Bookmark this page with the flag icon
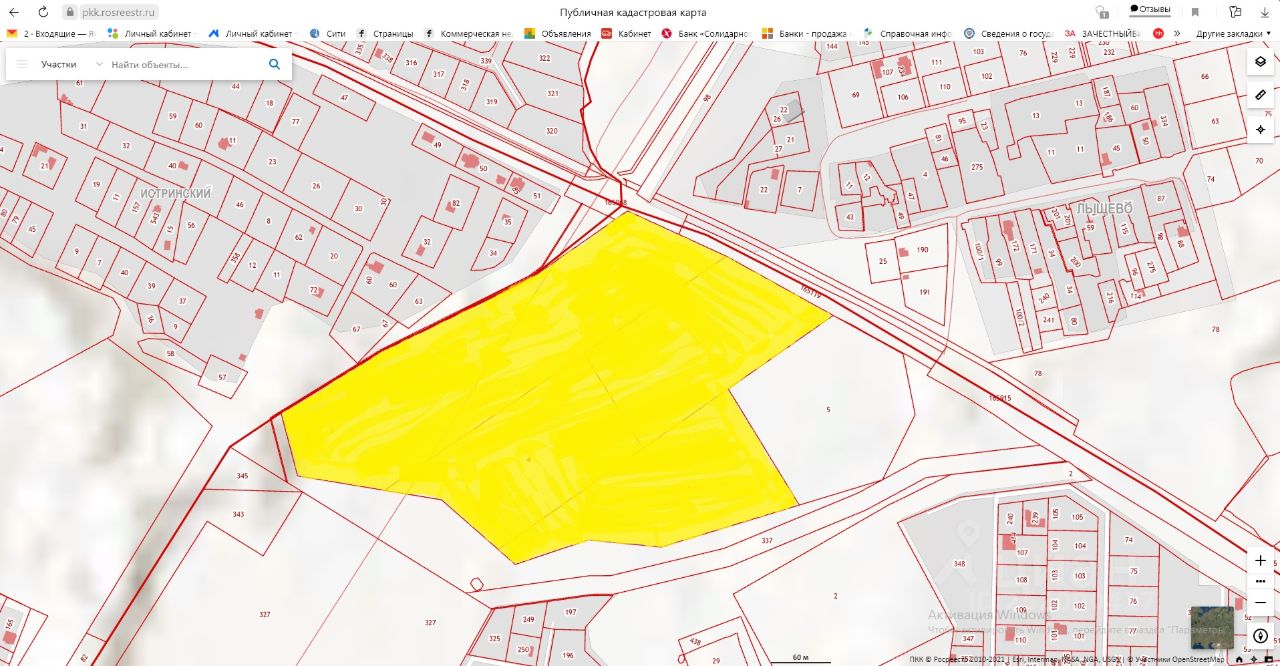The height and width of the screenshot is (666, 1280). click(1195, 12)
